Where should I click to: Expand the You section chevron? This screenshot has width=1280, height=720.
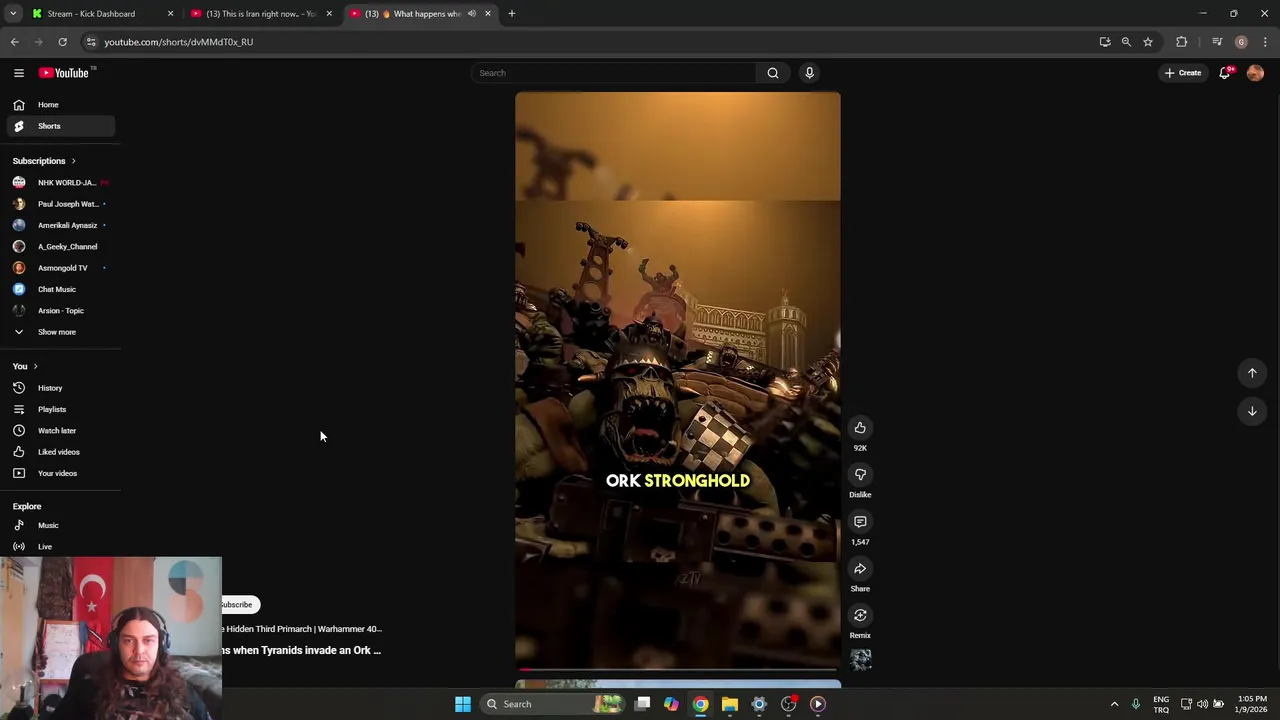point(35,366)
